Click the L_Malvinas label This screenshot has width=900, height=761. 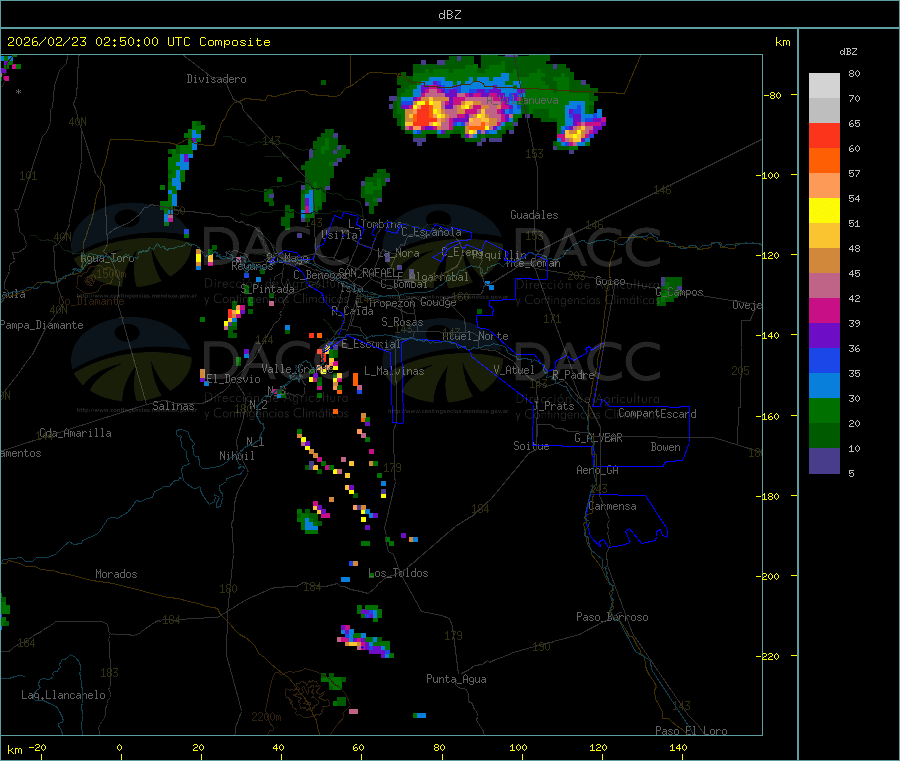[x=394, y=371]
